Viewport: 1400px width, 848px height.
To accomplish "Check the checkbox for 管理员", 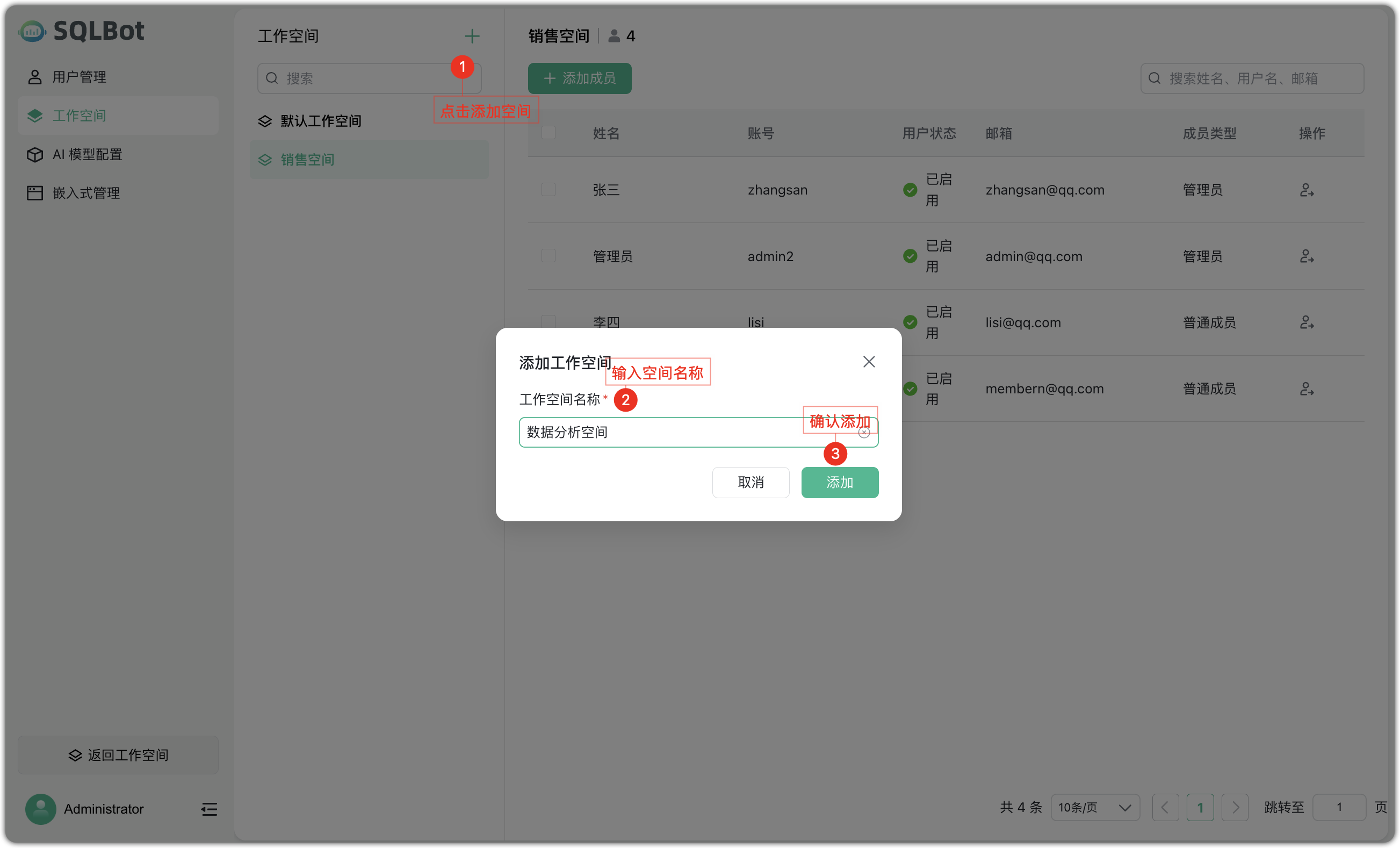I will click(x=549, y=256).
